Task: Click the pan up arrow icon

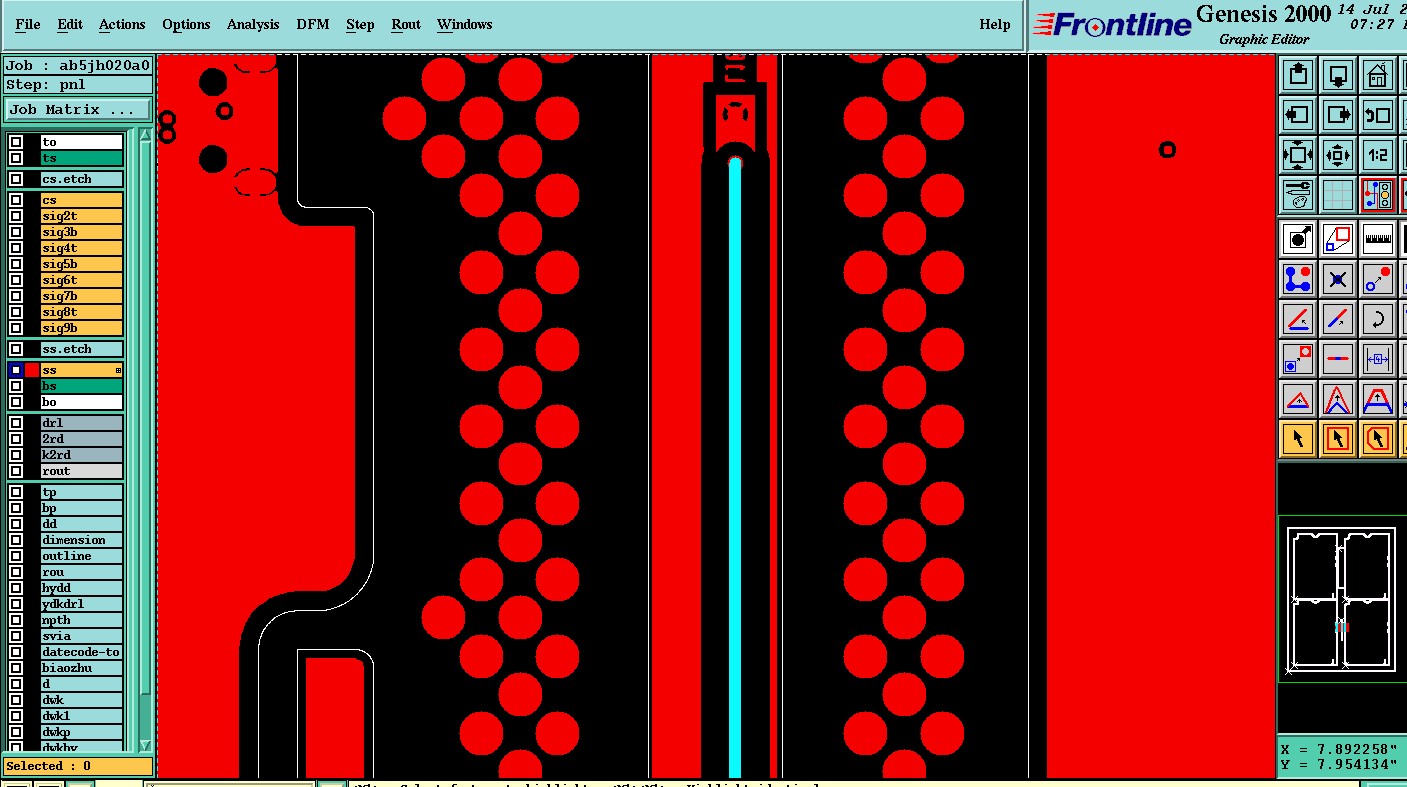Action: [x=1298, y=75]
